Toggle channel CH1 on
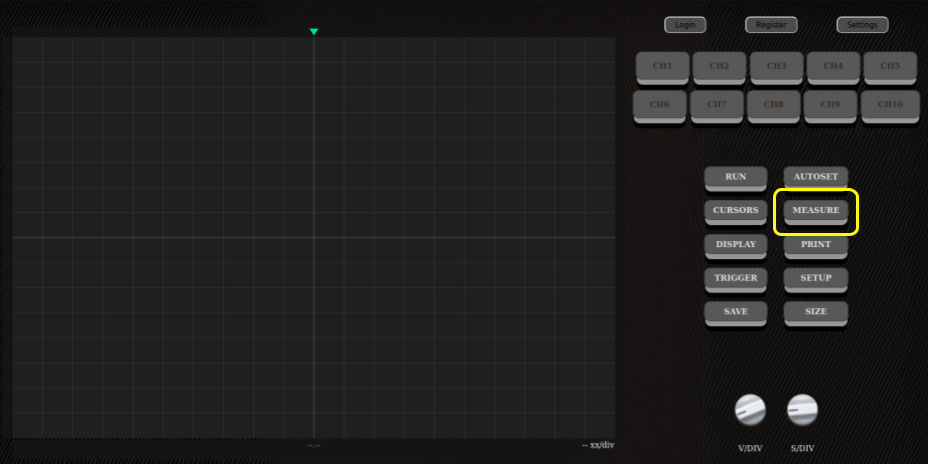Screen dimensions: 928x464 tap(662, 66)
